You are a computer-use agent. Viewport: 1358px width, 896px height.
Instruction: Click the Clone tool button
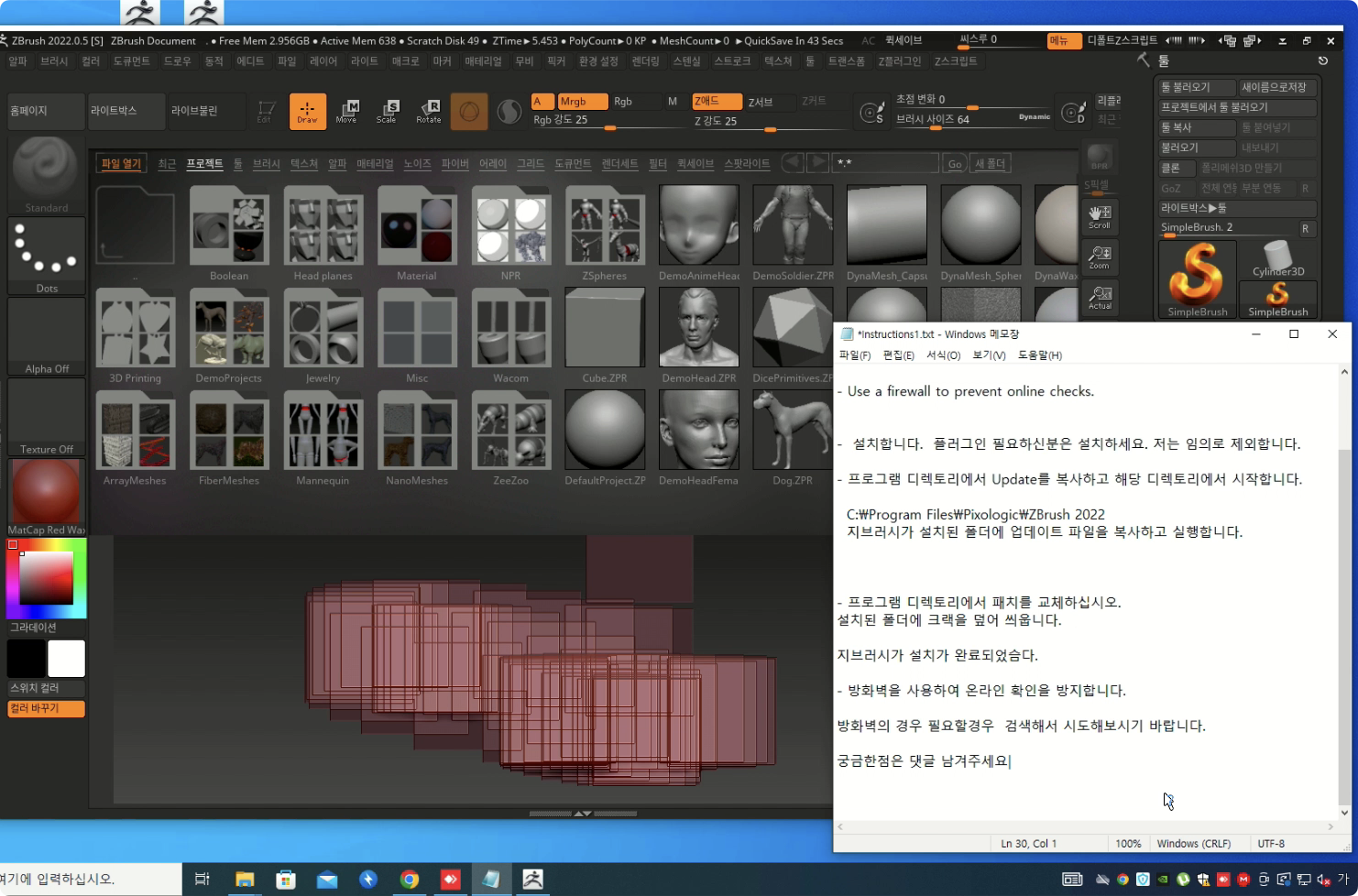(1177, 168)
